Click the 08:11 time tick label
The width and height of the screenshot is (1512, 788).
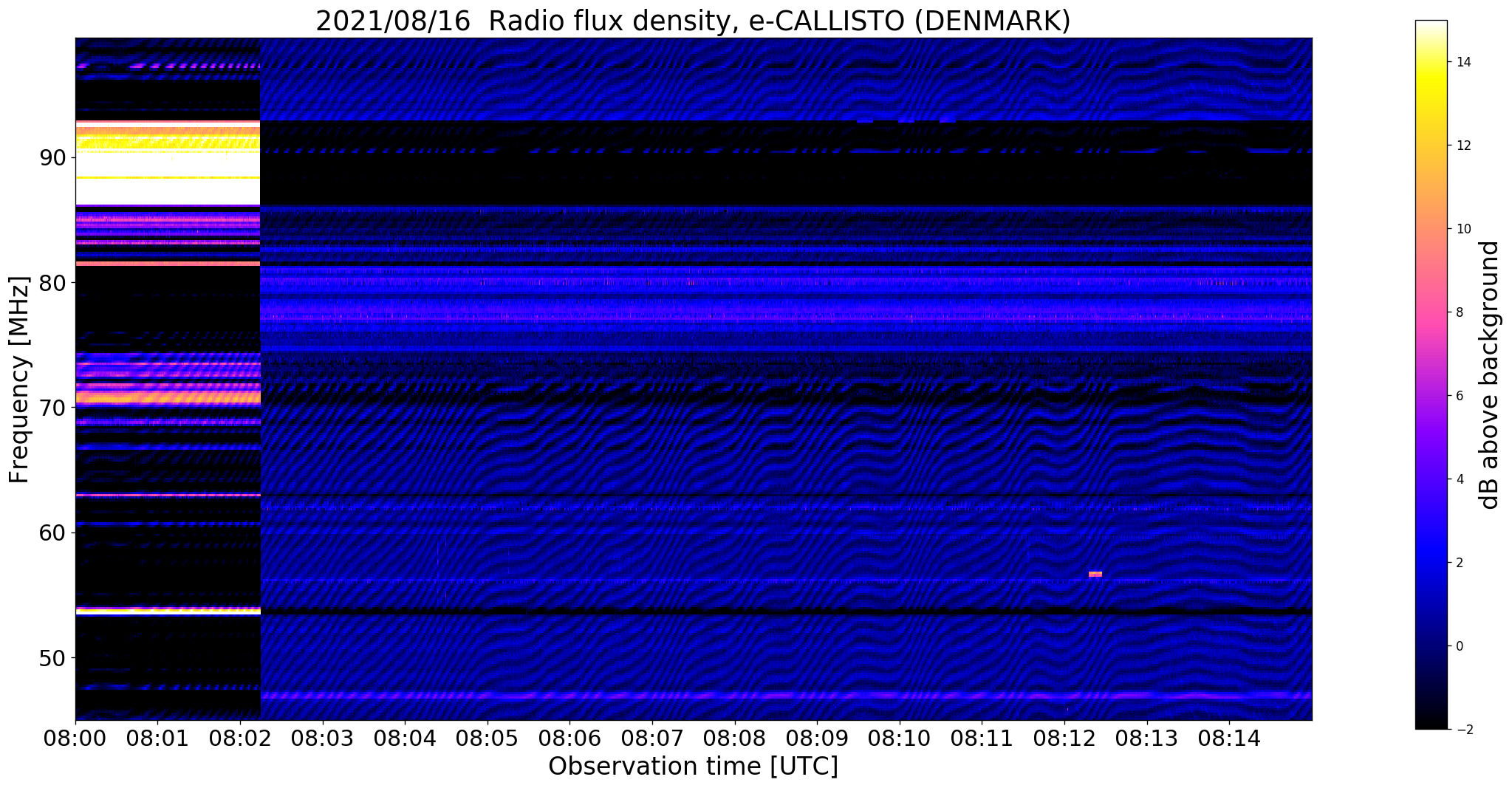click(982, 738)
